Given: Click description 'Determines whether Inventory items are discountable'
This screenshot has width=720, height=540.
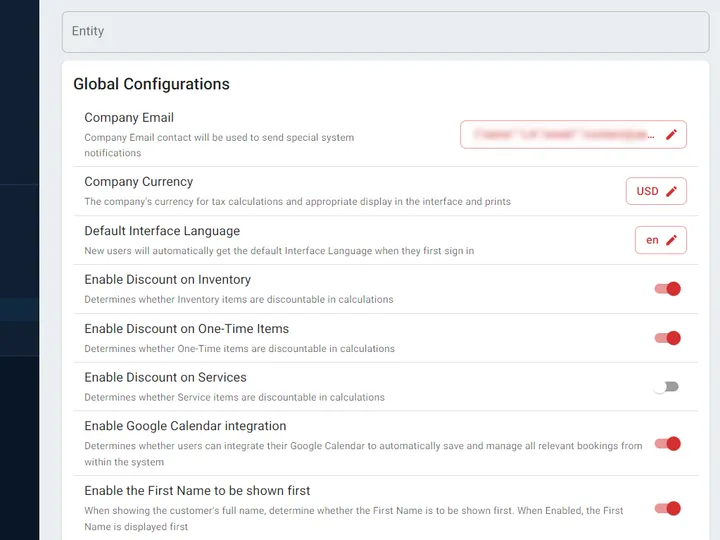Looking at the screenshot, I should [239, 299].
